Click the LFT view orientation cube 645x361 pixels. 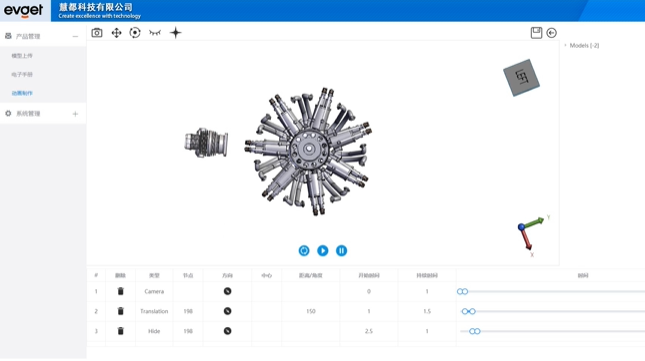(521, 77)
